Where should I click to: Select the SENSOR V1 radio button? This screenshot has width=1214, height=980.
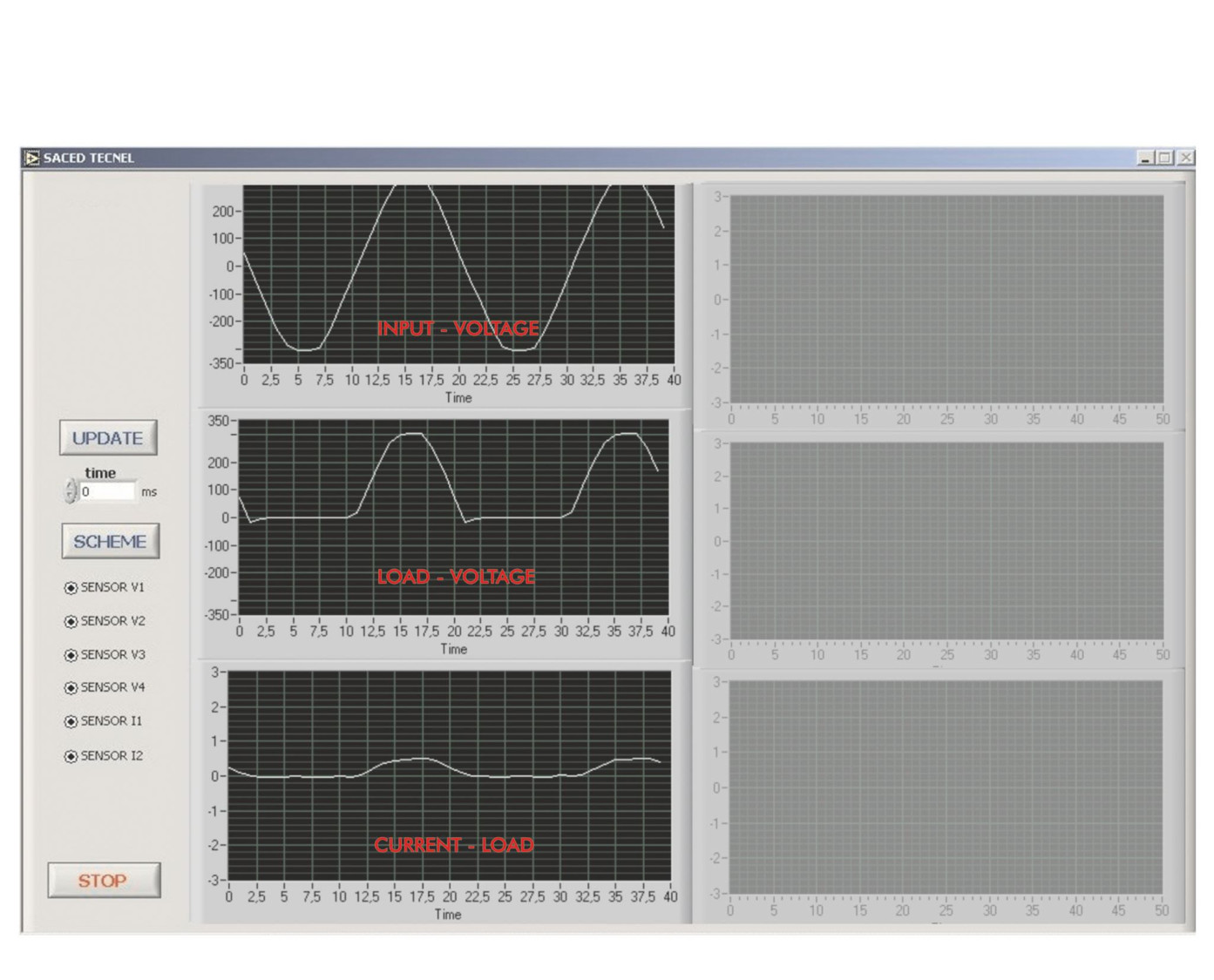pyautogui.click(x=71, y=588)
